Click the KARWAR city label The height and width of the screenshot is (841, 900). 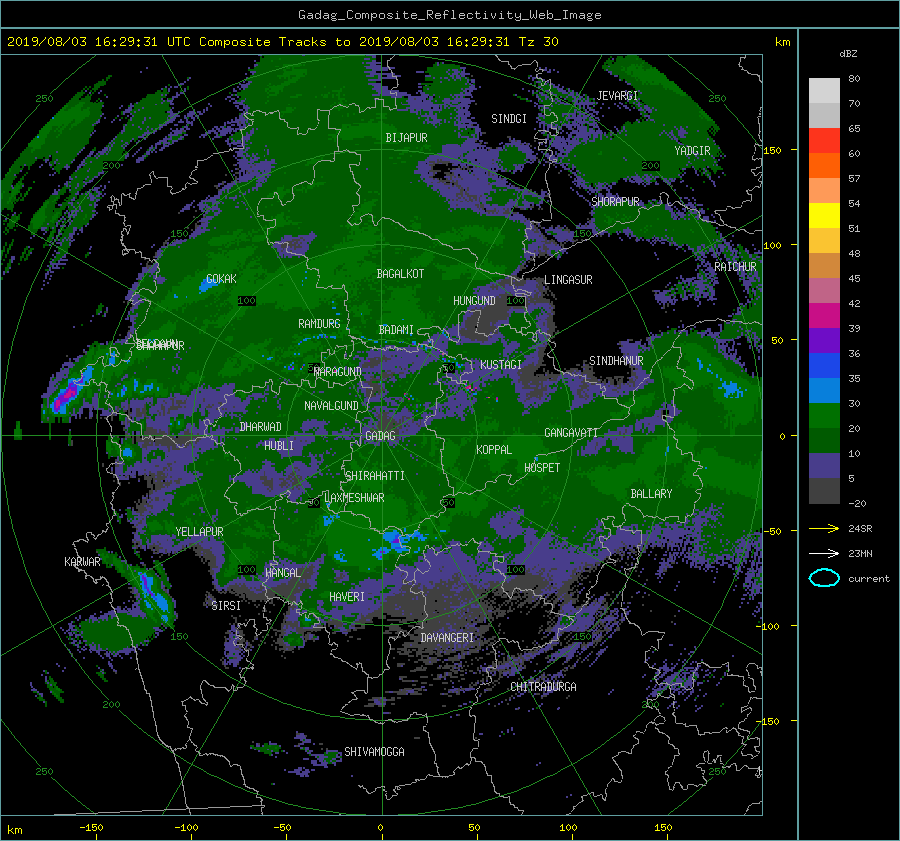pyautogui.click(x=82, y=562)
